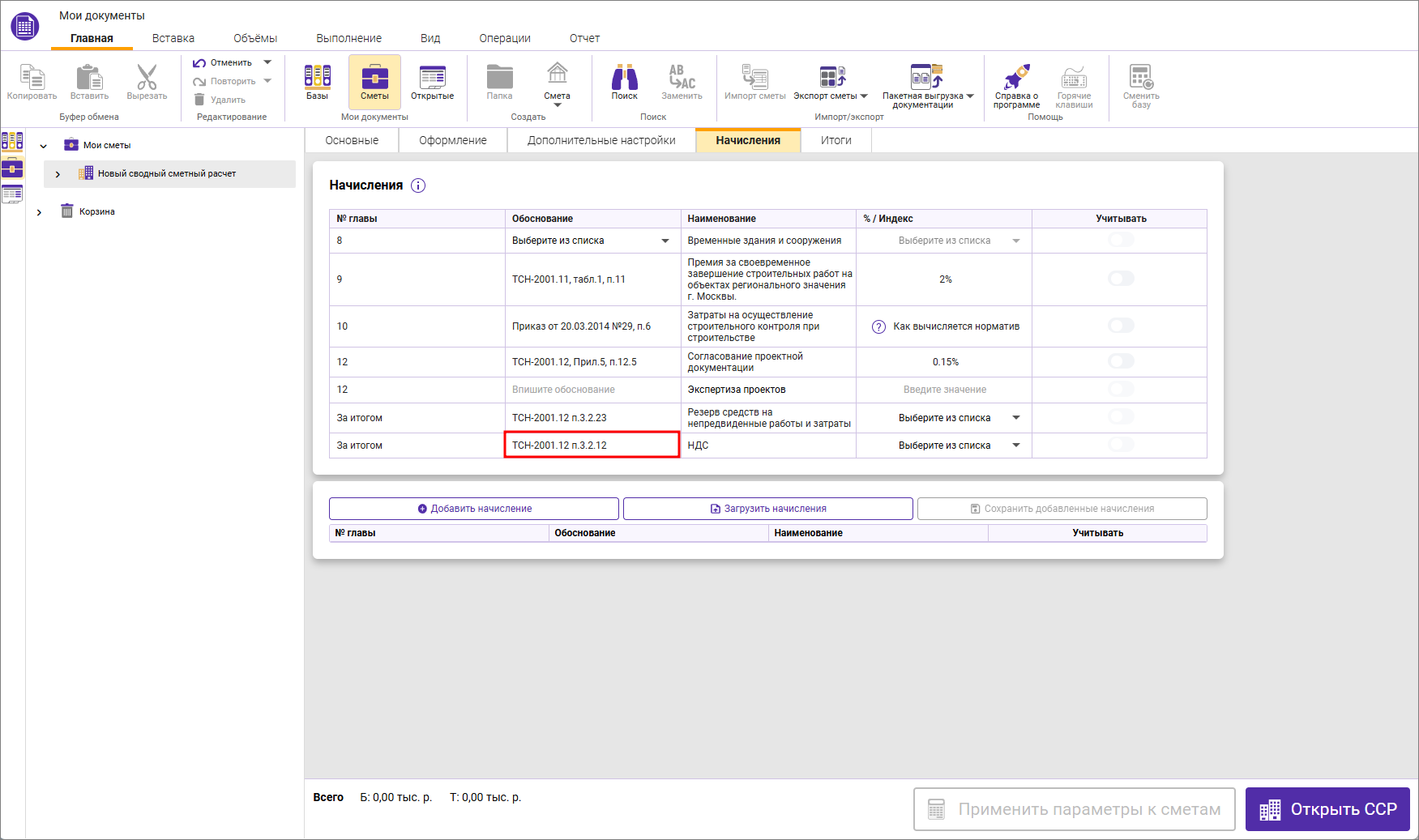Enable Учитывать switch for строительный контроль row
The width and height of the screenshot is (1419, 840).
1121,326
